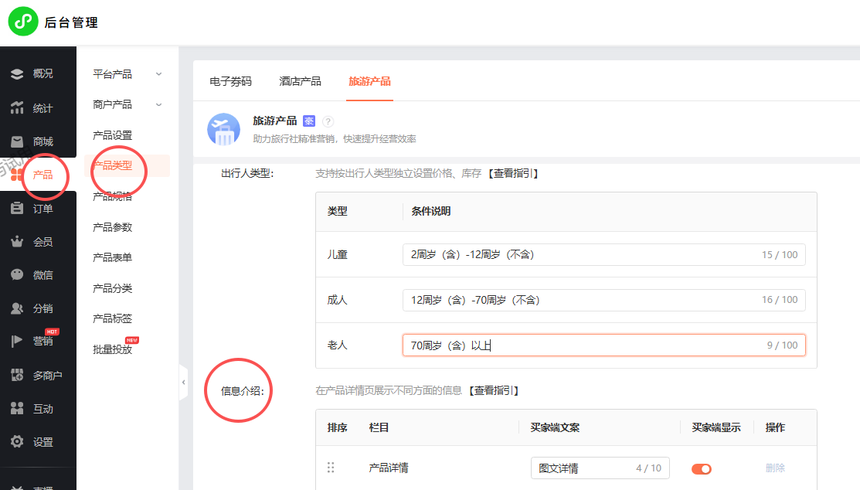Open the 营销 flag icon

click(17, 341)
